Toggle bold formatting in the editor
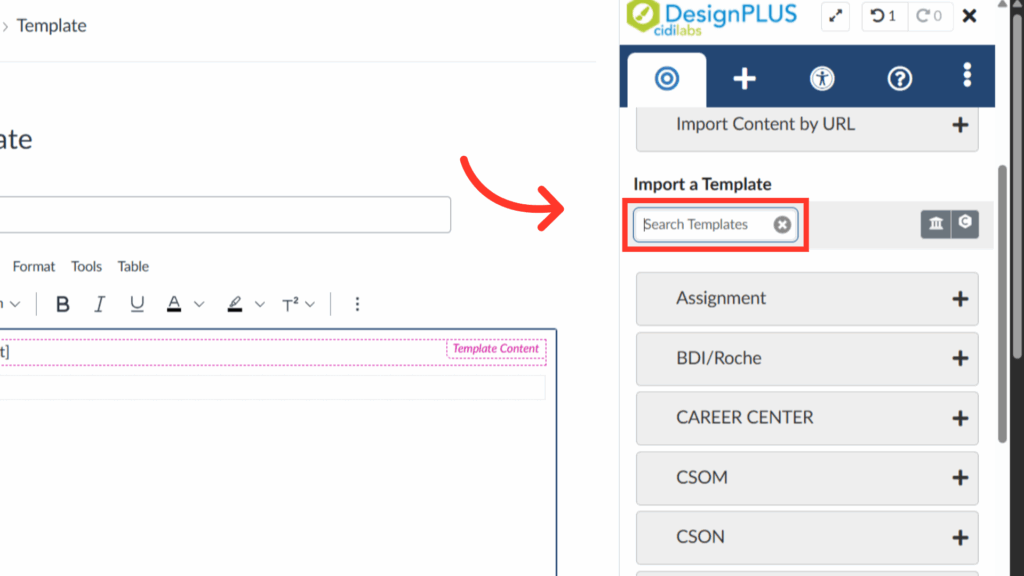The image size is (1024, 576). point(62,304)
